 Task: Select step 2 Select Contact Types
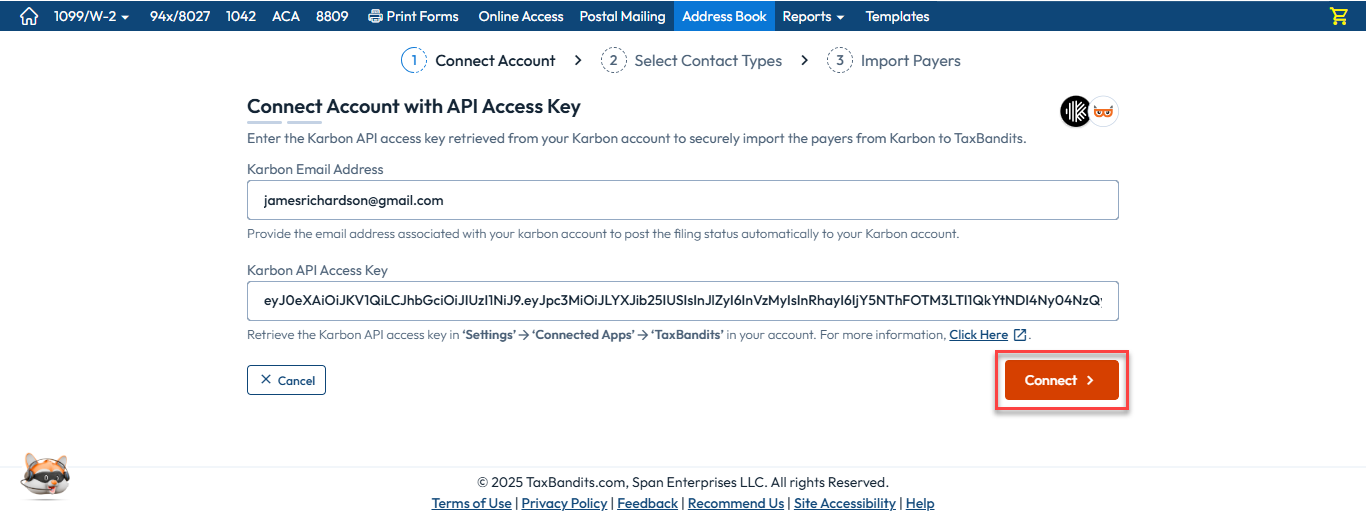pos(691,61)
